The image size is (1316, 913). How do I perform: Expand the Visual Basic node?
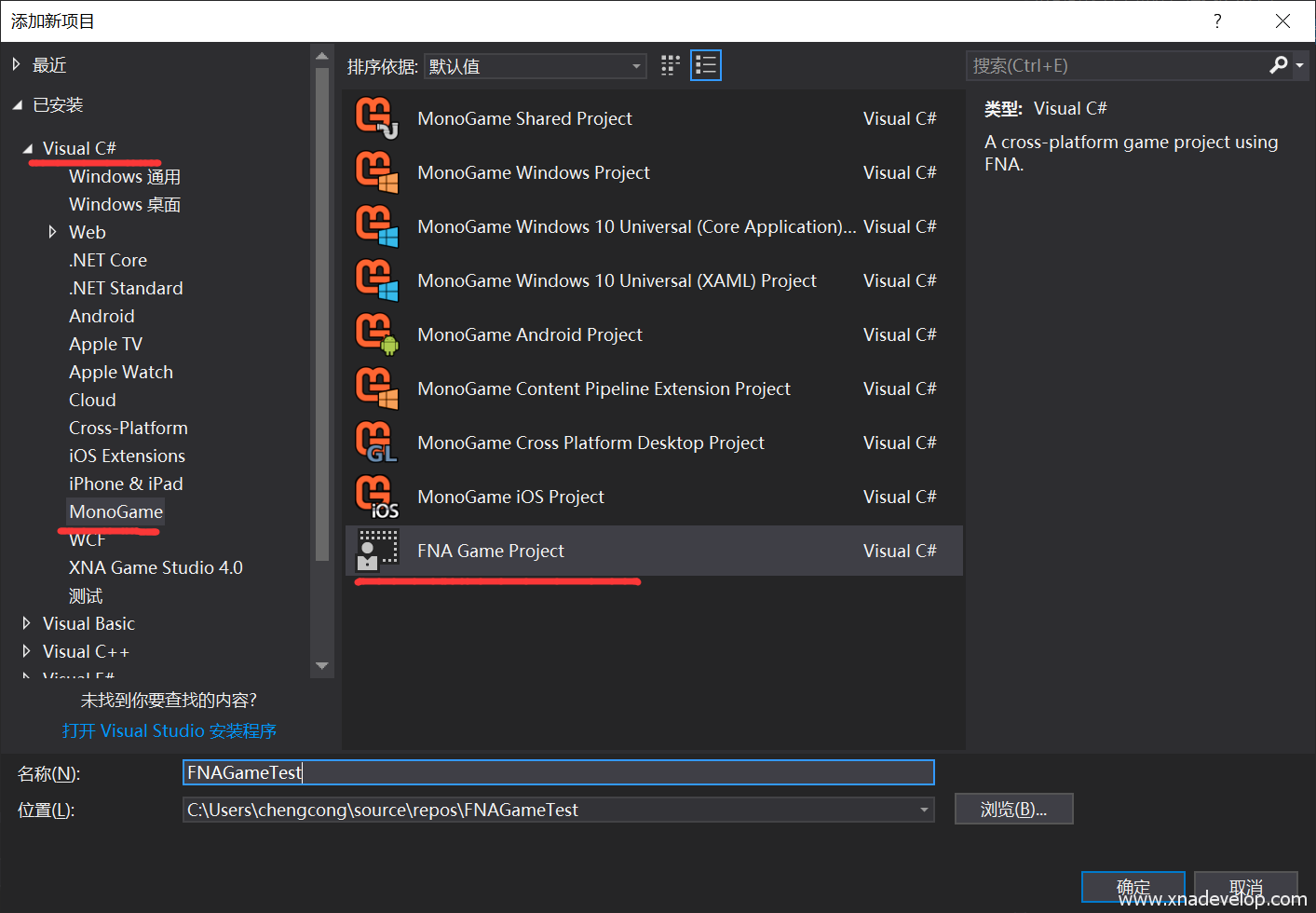(26, 623)
